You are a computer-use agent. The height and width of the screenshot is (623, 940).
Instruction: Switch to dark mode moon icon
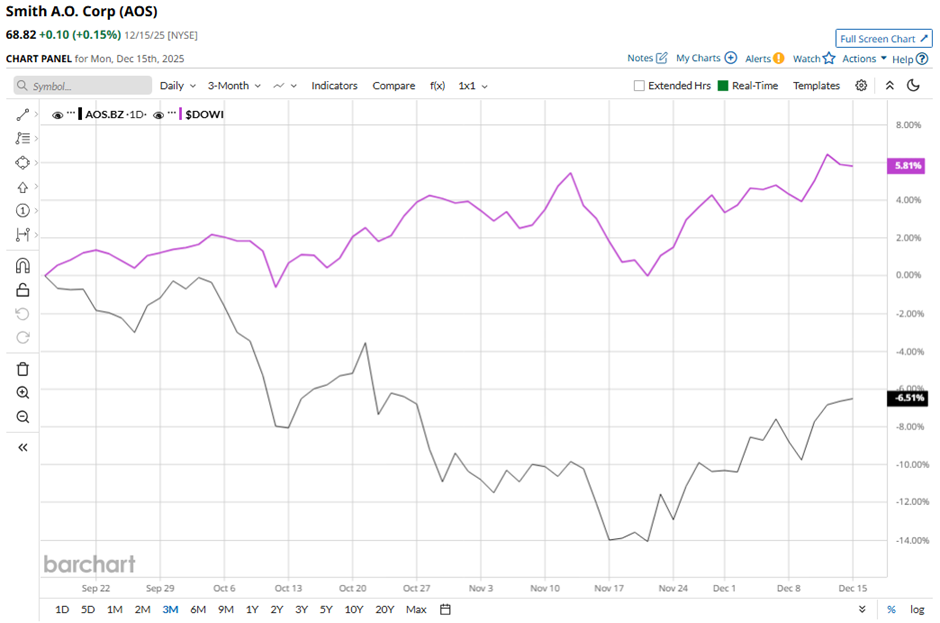point(913,86)
